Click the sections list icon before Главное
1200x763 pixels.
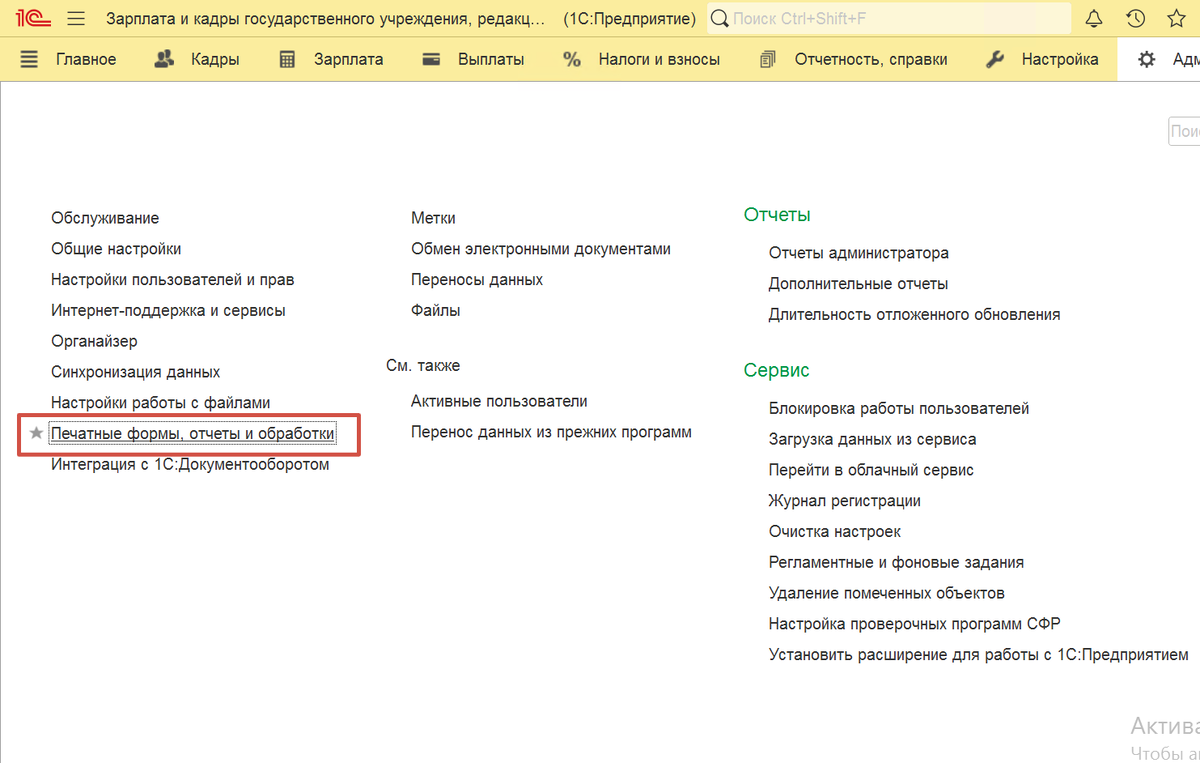[x=29, y=59]
